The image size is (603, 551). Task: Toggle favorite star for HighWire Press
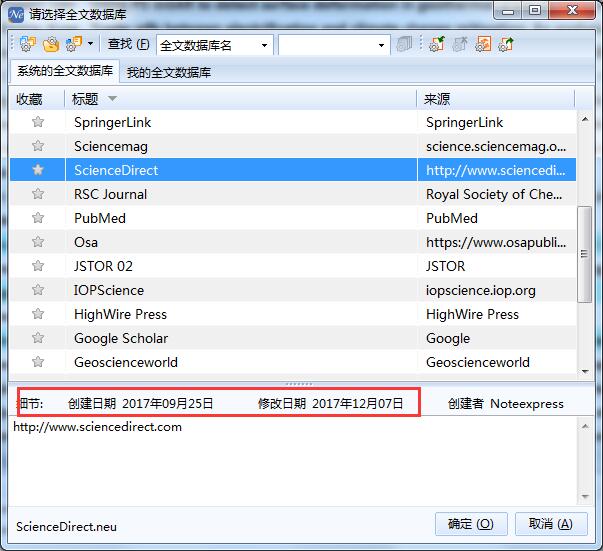pos(38,314)
